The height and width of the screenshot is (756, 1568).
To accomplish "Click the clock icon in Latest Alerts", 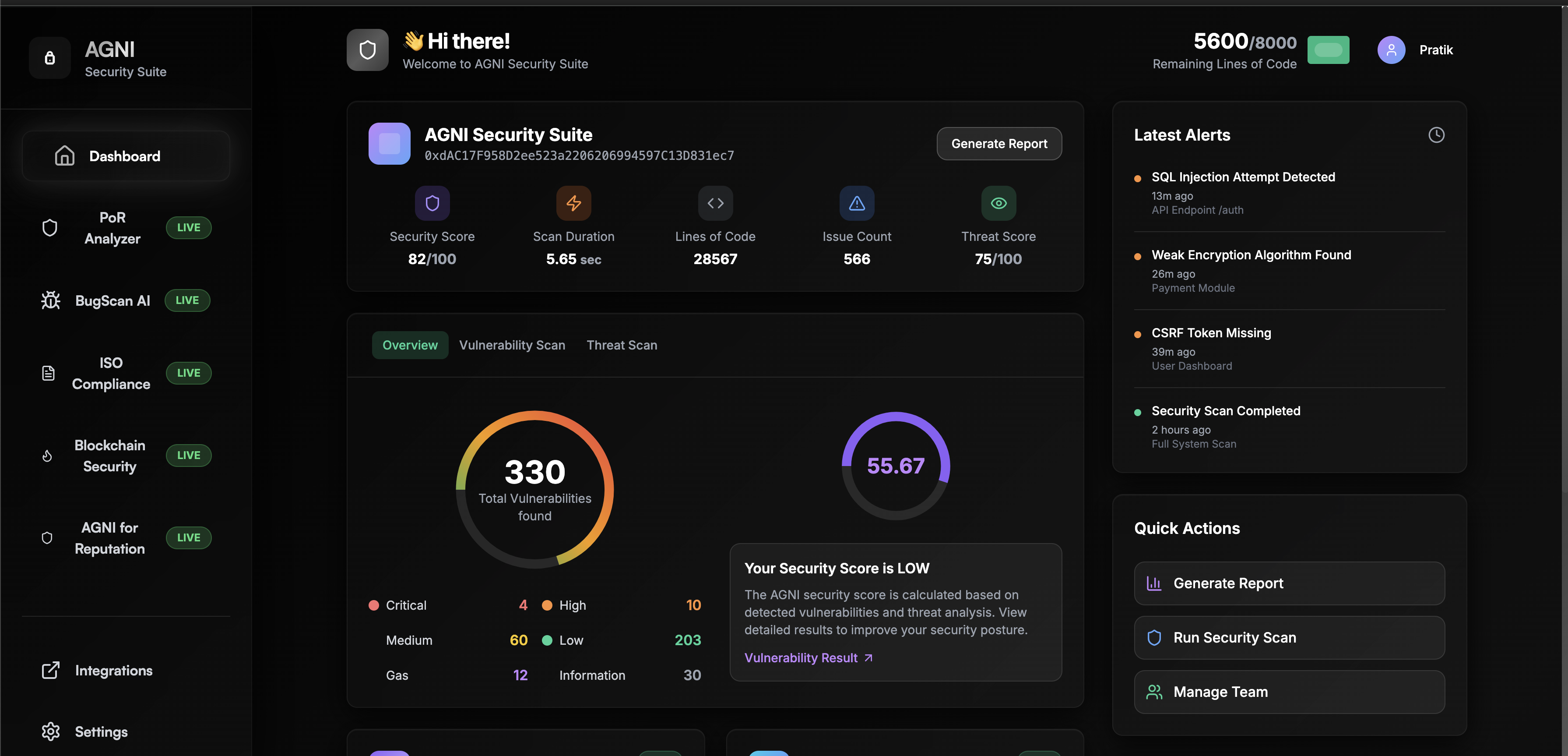I will [x=1436, y=134].
